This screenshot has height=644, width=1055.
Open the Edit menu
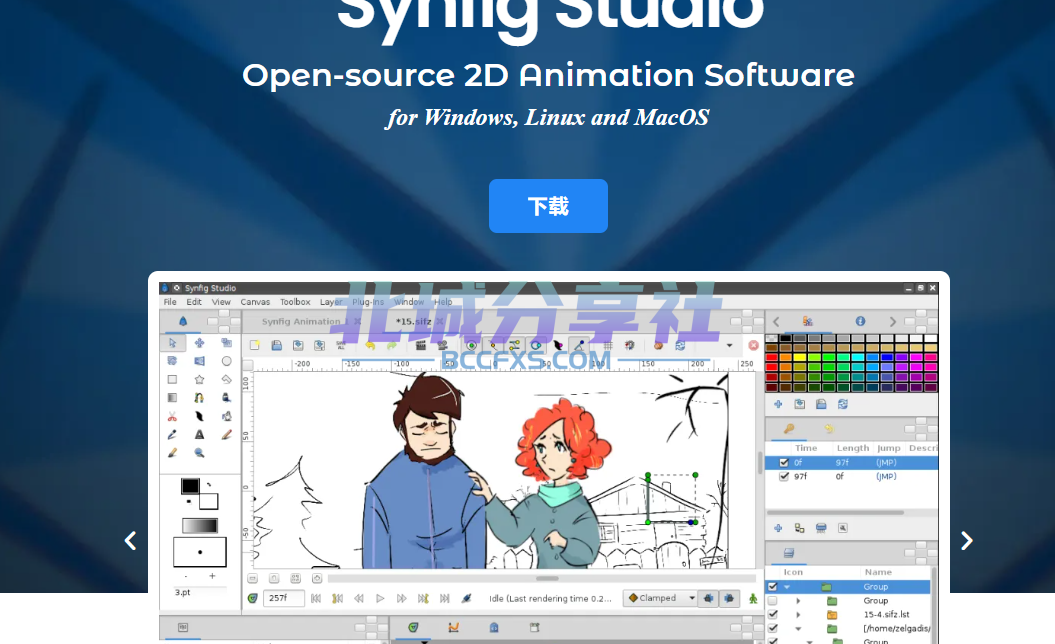tap(194, 302)
